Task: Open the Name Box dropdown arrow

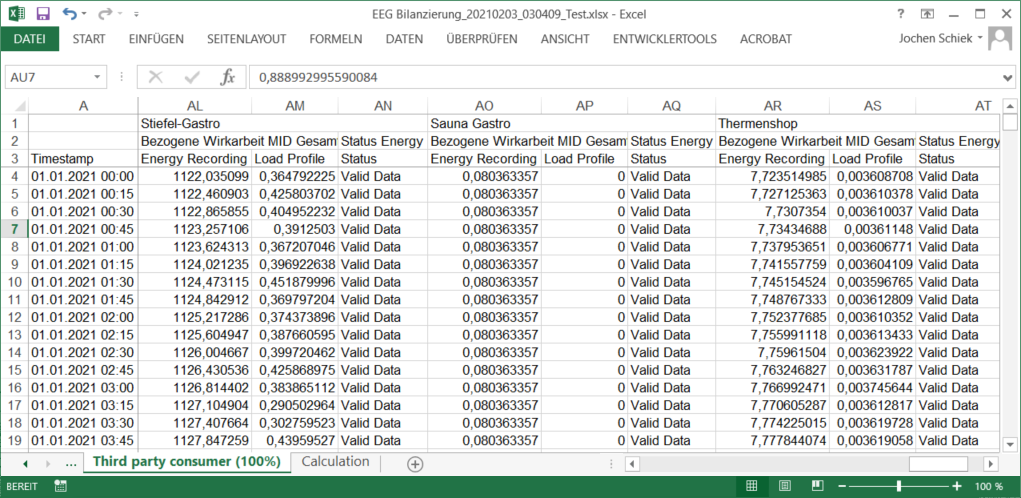Action: (x=97, y=77)
